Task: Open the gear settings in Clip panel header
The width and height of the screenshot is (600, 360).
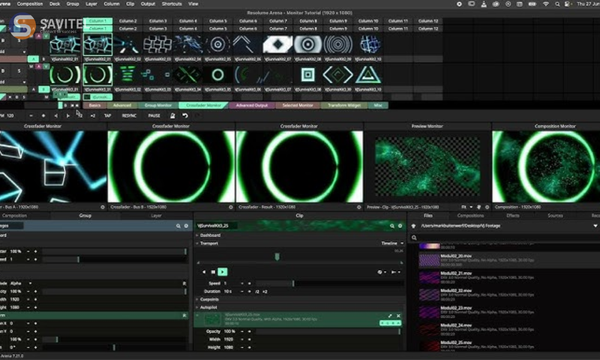Action: (x=400, y=226)
